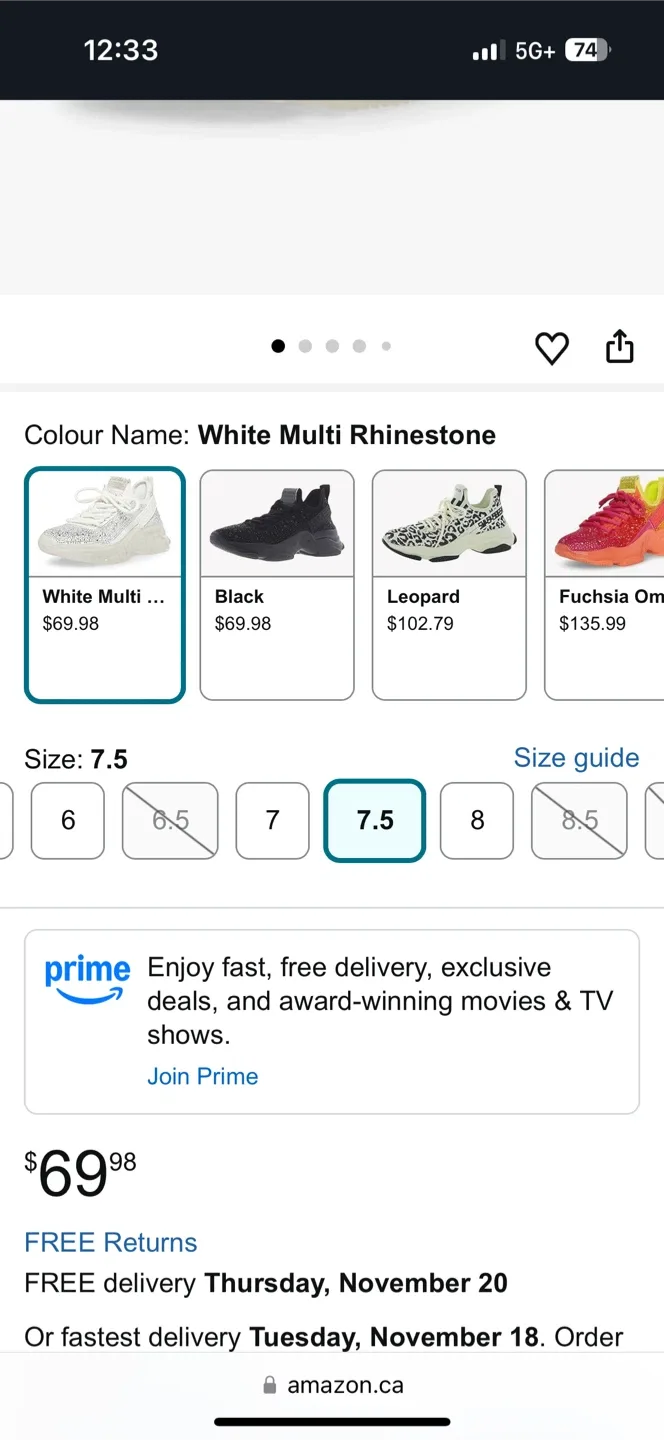
Task: Select size 6 option
Action: [67, 821]
